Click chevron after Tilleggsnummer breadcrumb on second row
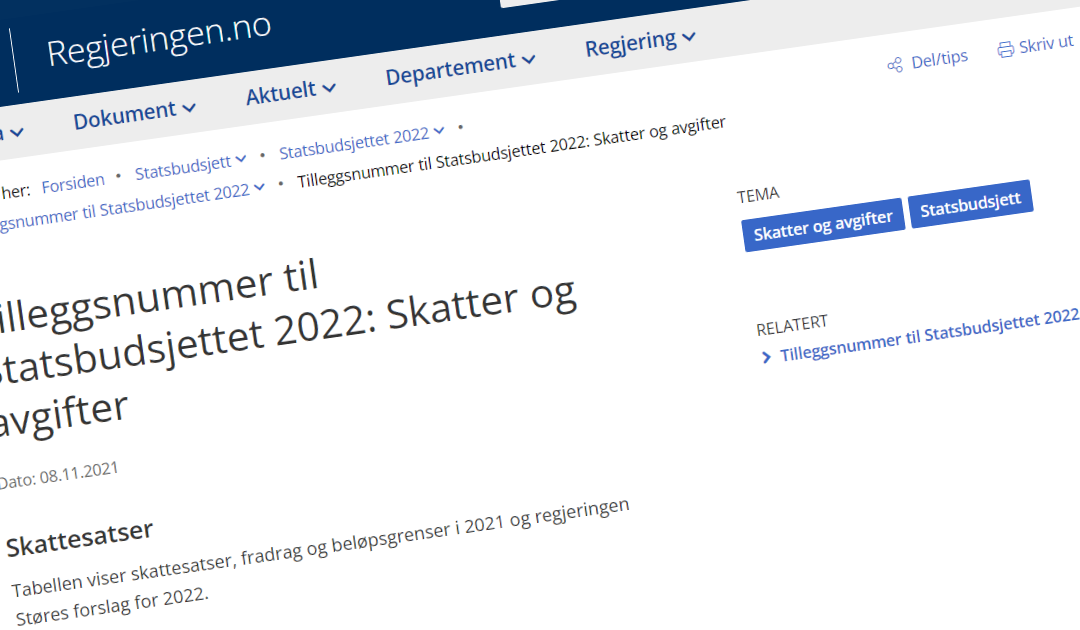 point(261,187)
